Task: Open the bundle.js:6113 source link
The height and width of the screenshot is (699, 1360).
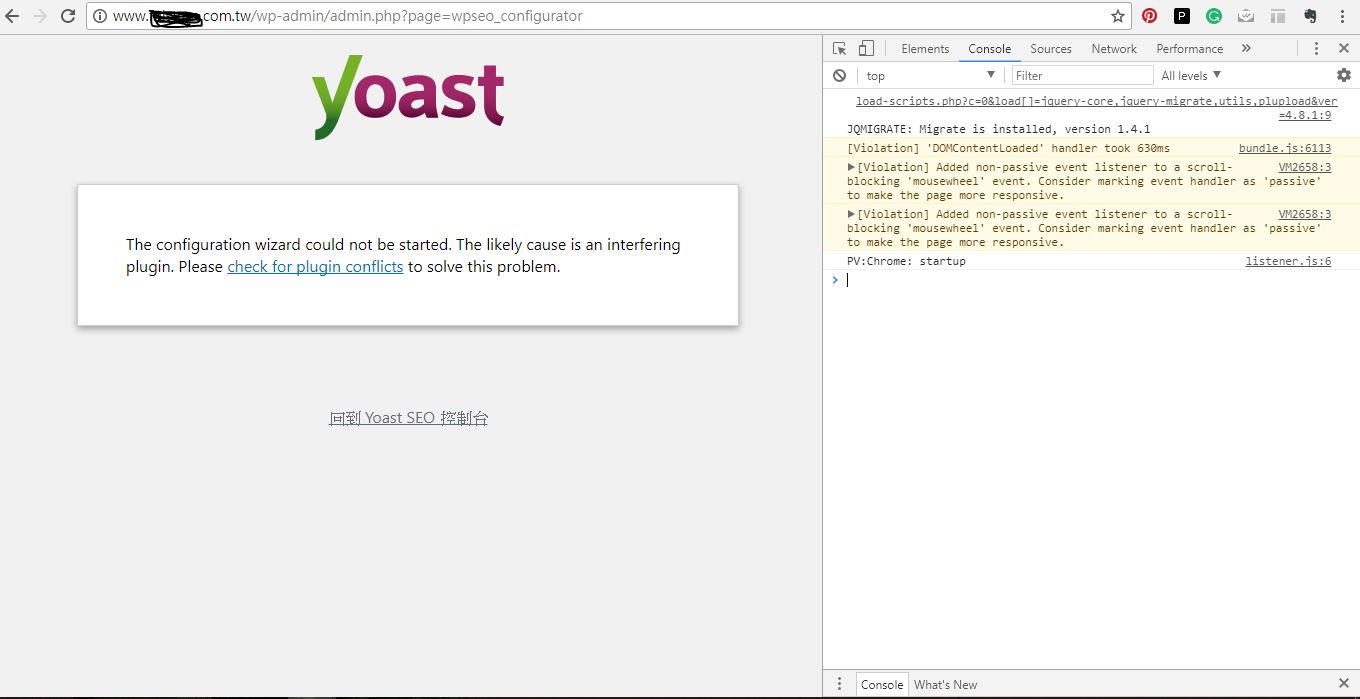Action: point(1285,148)
